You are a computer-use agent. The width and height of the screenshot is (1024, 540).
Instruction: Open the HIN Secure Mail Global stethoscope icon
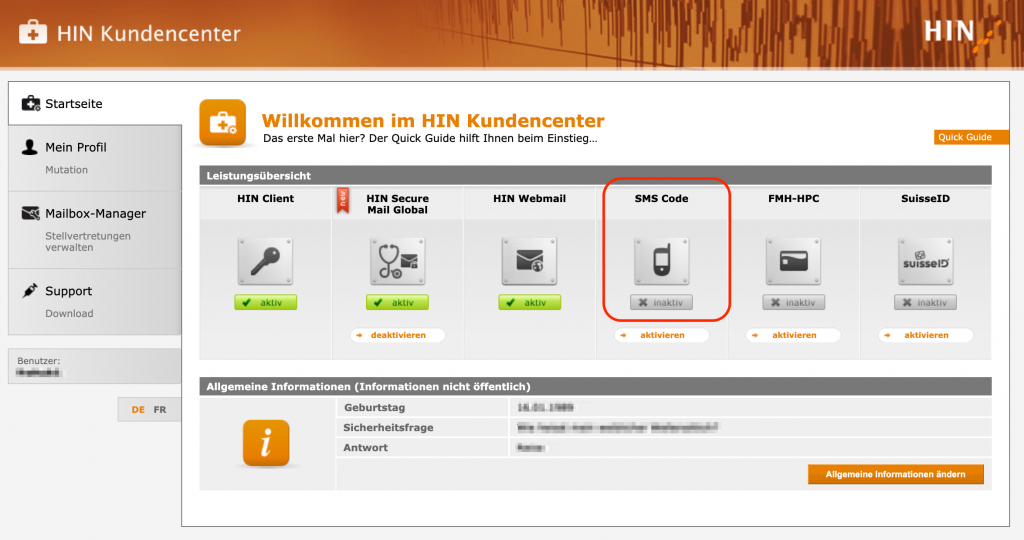point(397,261)
